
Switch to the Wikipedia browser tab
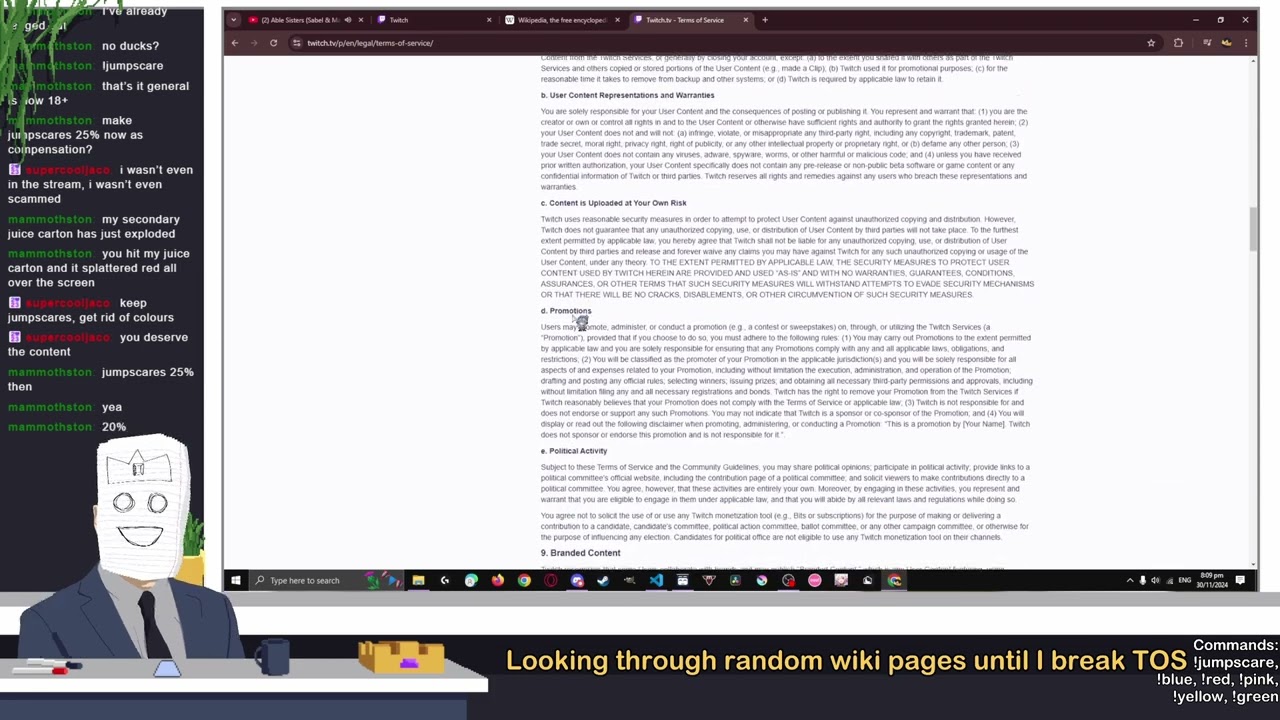(563, 20)
